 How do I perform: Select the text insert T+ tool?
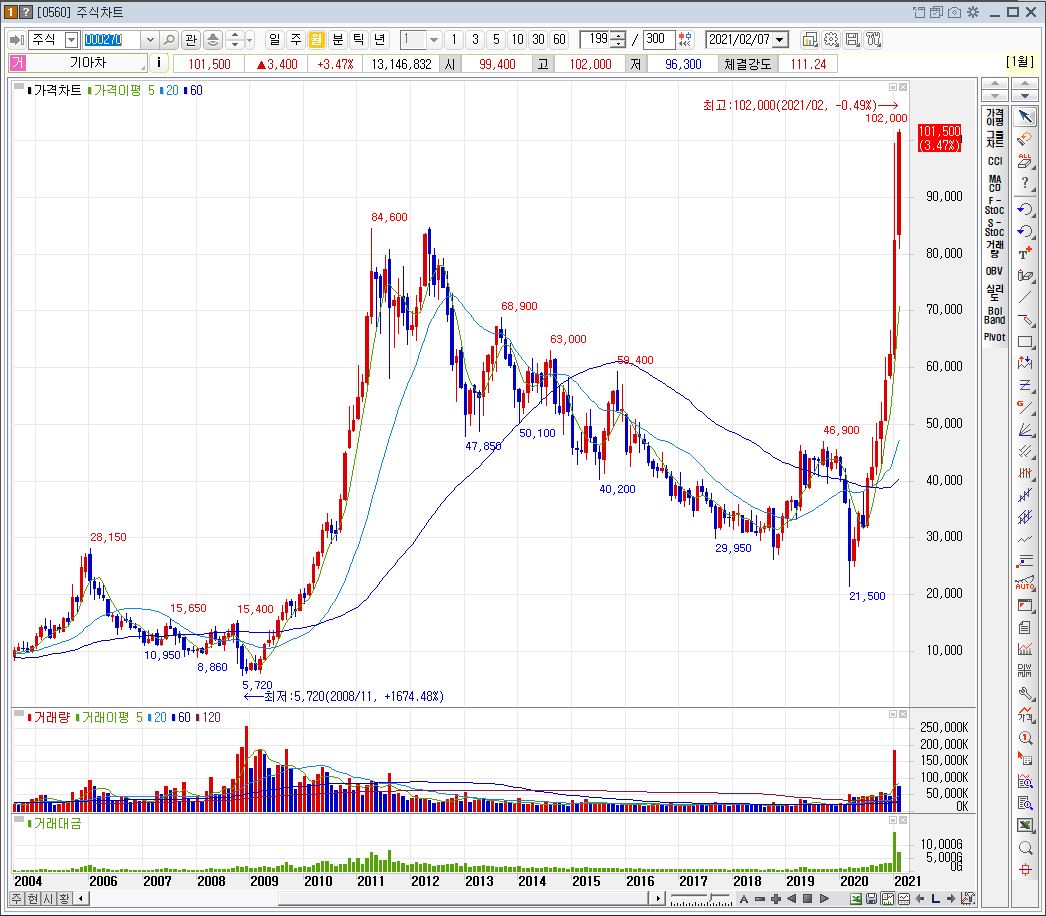(x=1025, y=254)
